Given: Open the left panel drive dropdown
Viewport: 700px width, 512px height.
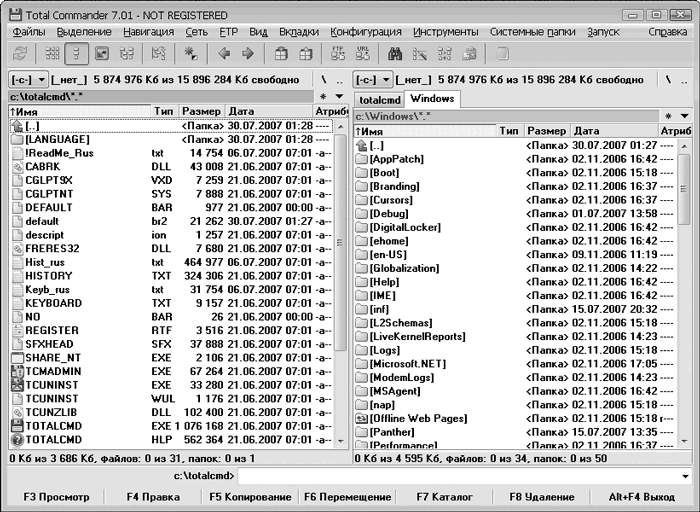Looking at the screenshot, I should coord(28,80).
